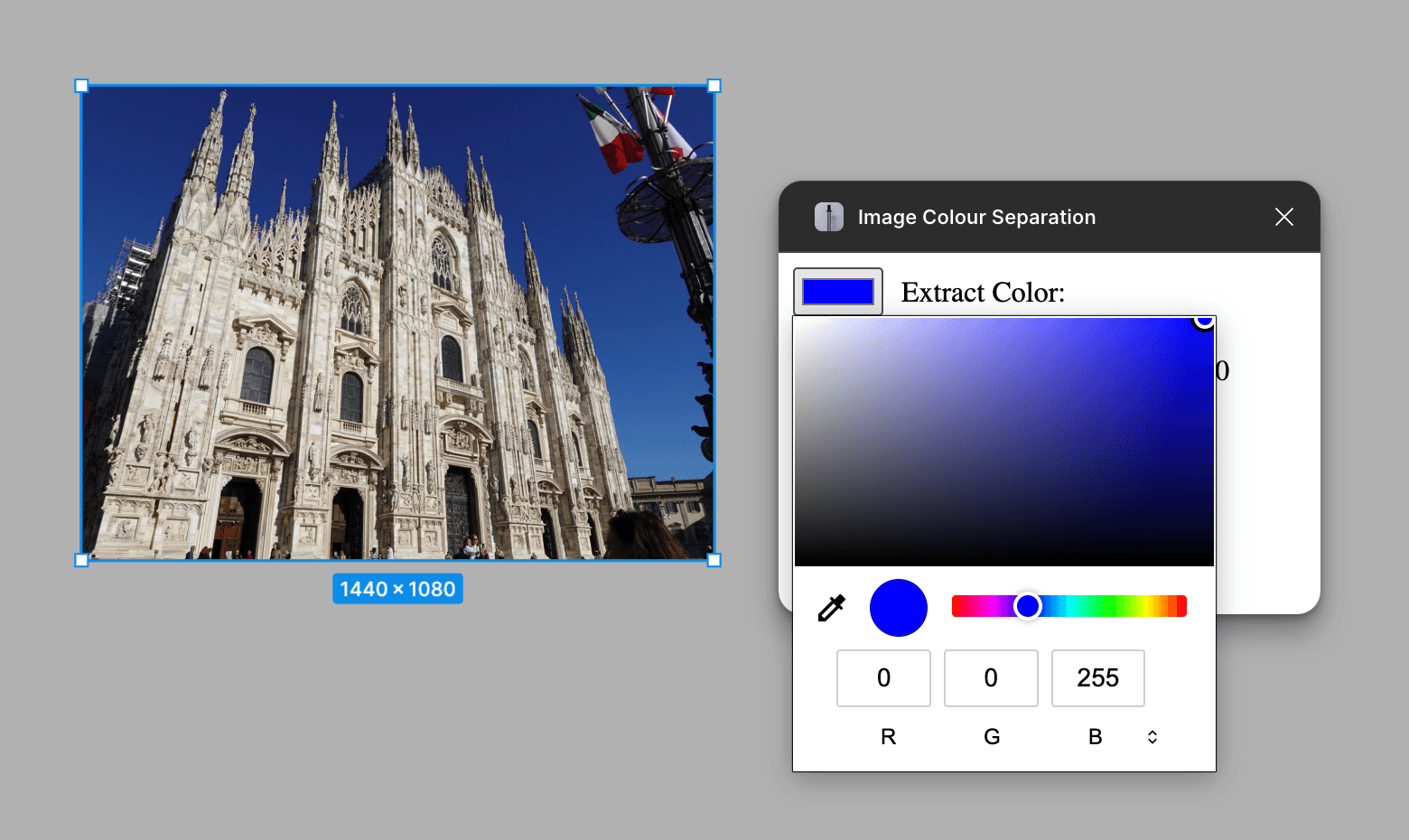
Task: Toggle color format with the up-down arrows
Action: pyautogui.click(x=1152, y=737)
